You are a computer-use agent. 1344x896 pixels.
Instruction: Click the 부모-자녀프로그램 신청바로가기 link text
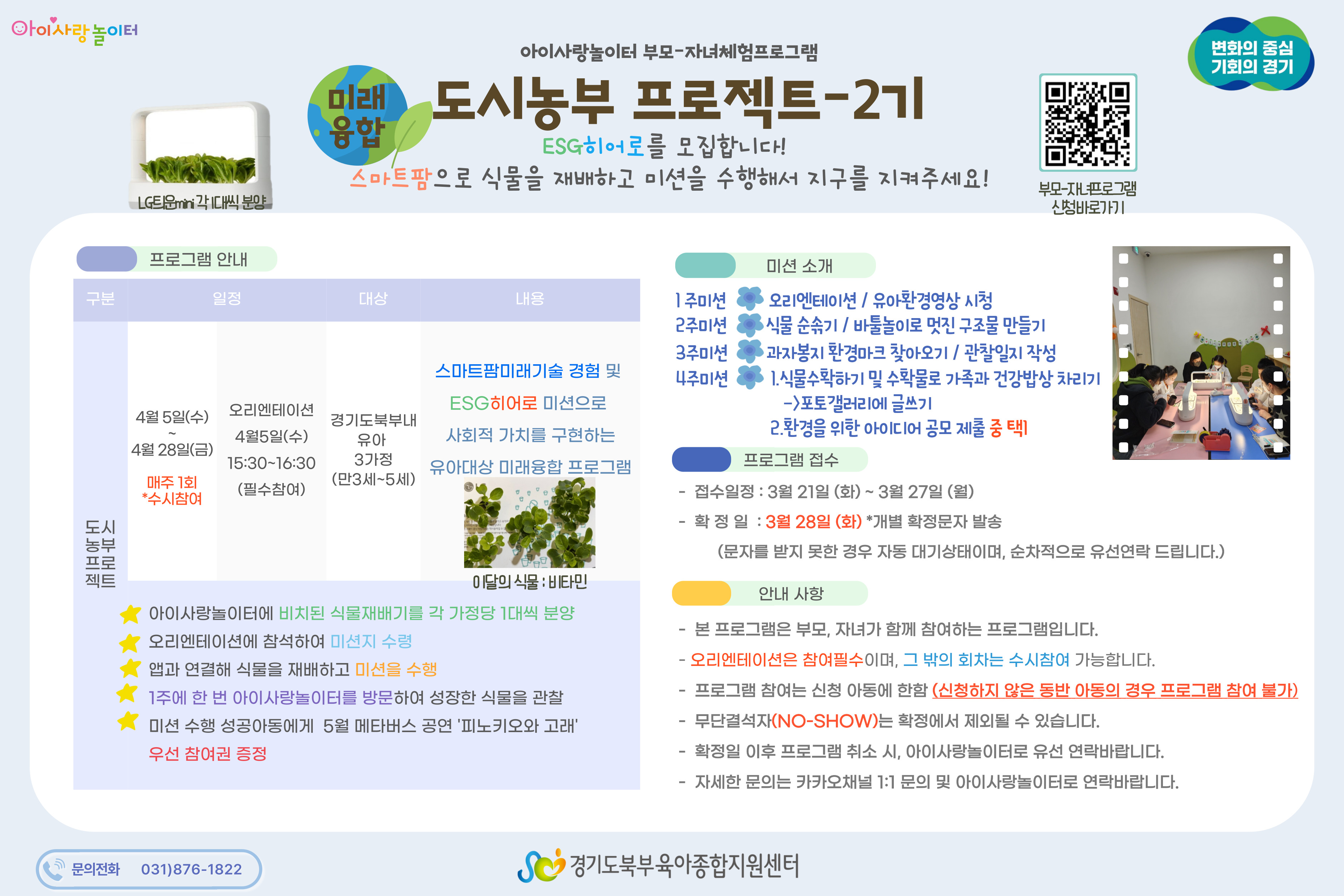pos(1087,198)
